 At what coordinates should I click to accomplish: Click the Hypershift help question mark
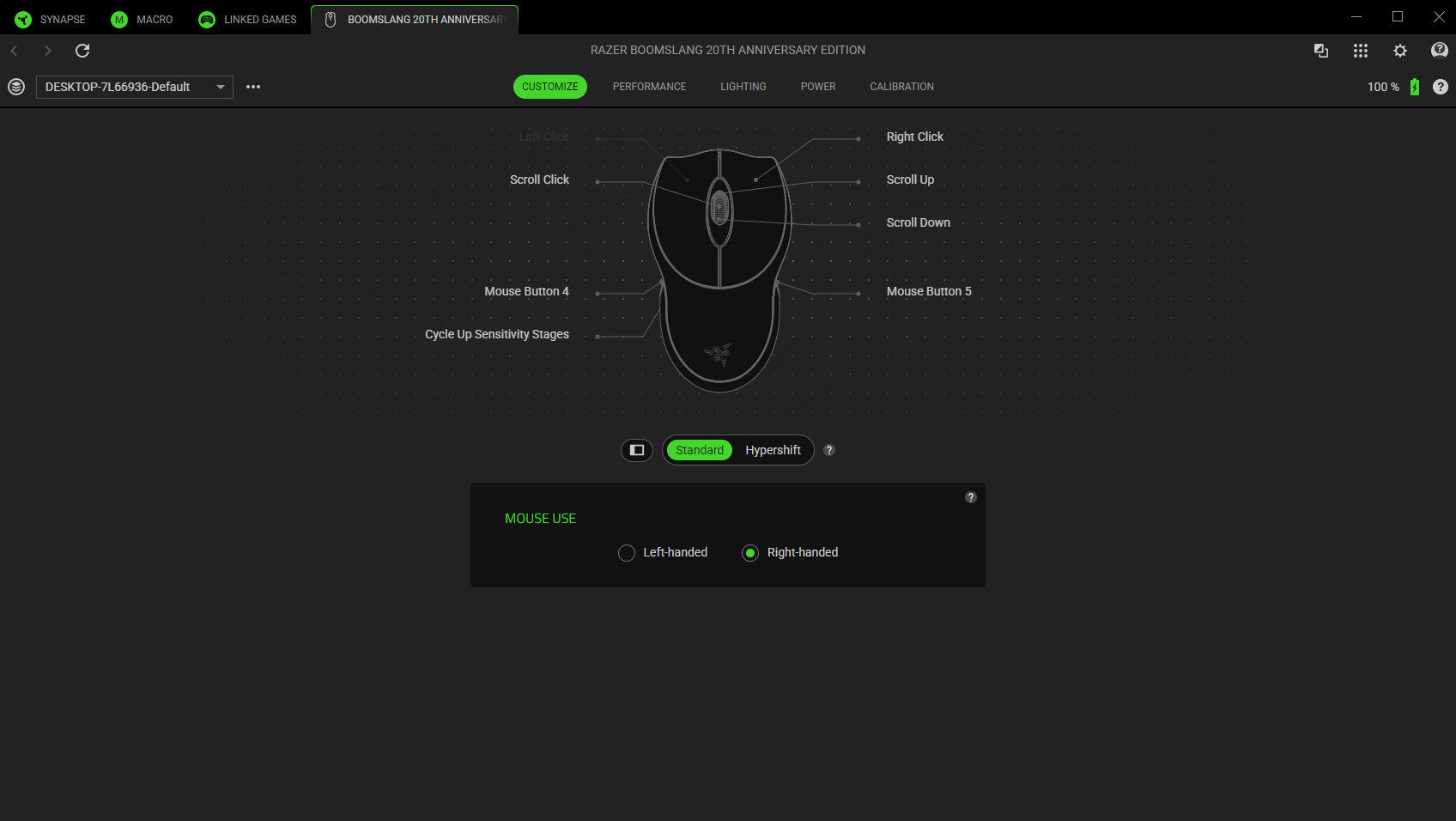(829, 450)
